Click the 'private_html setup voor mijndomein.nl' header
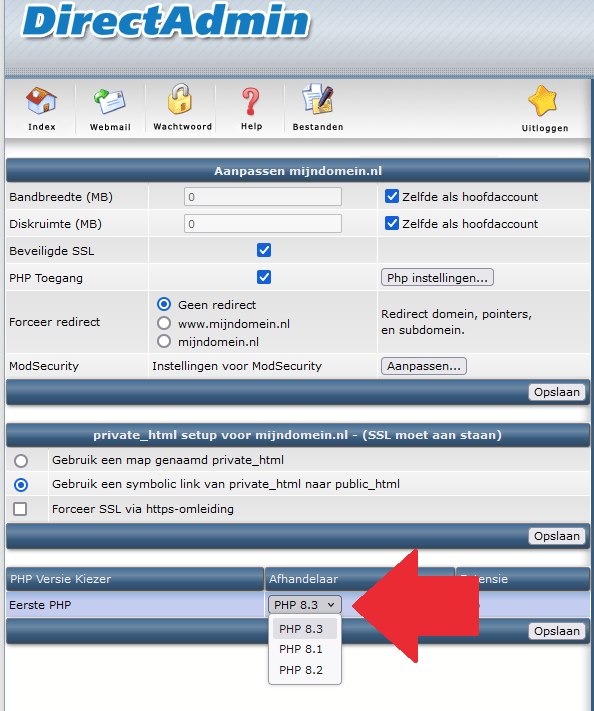 point(297,435)
